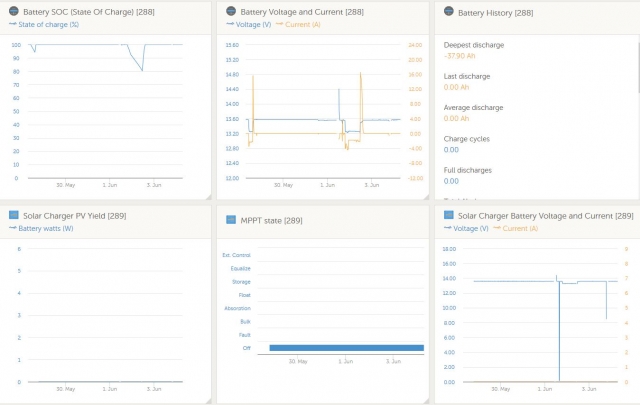This screenshot has width=640, height=405.
Task: Click the Battery History [288] title
Action: pyautogui.click(x=496, y=13)
